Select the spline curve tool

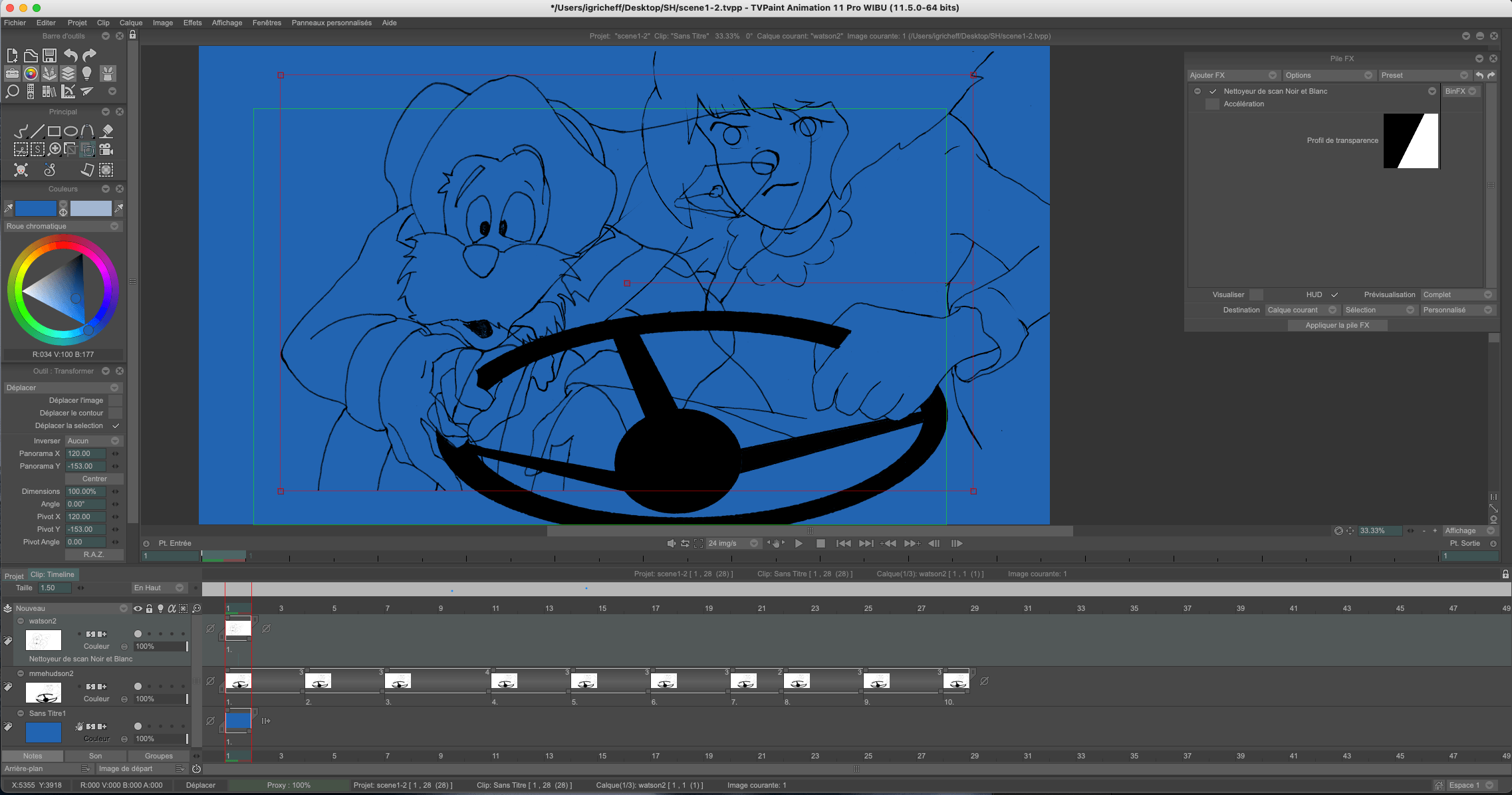click(88, 131)
